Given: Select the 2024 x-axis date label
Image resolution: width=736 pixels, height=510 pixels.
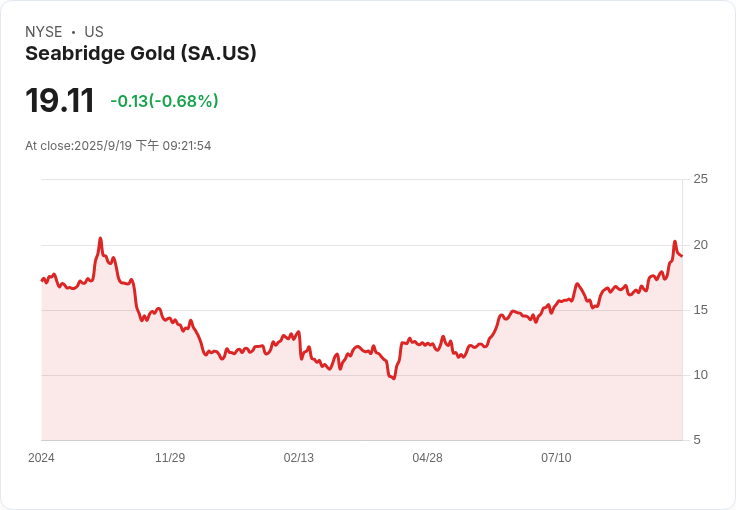Looking at the screenshot, I should click(41, 458).
